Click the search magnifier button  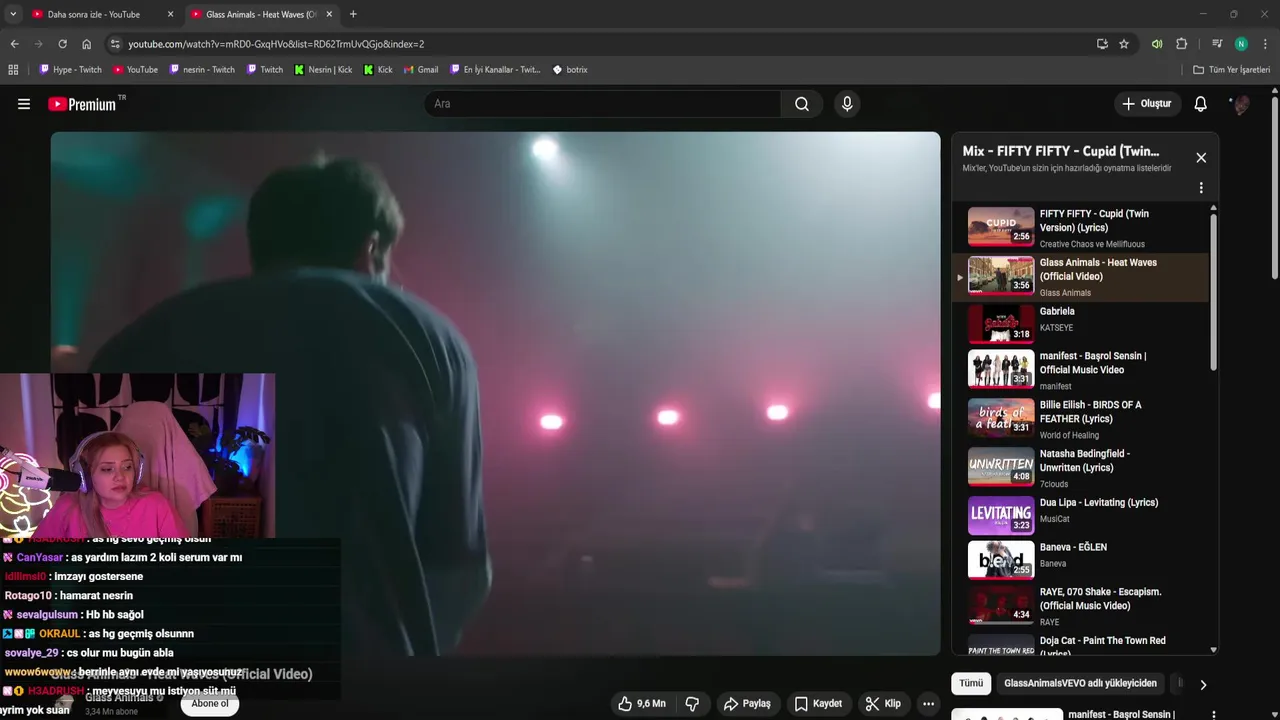(x=802, y=104)
